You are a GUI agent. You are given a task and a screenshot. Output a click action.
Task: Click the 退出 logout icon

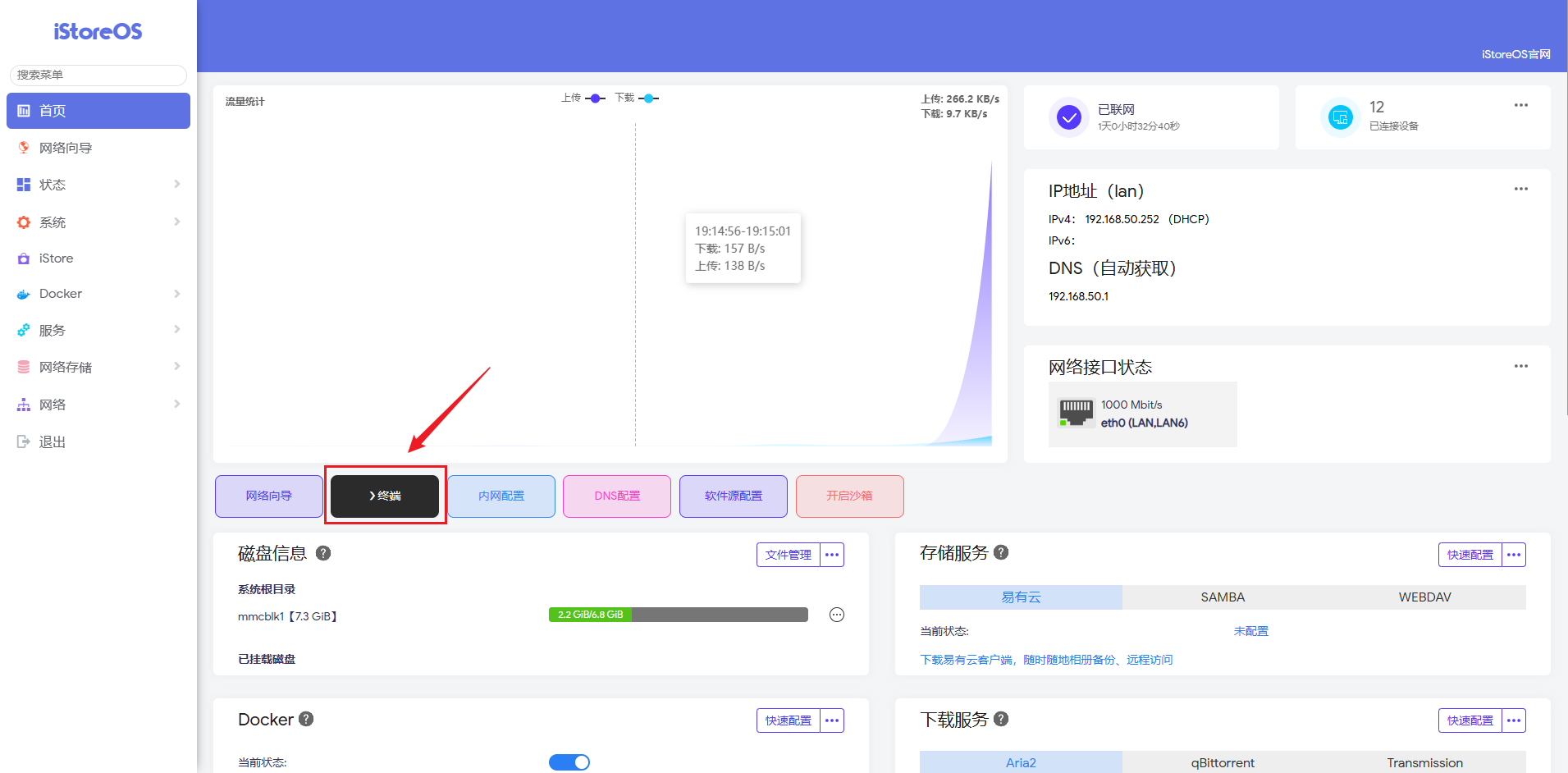click(24, 441)
